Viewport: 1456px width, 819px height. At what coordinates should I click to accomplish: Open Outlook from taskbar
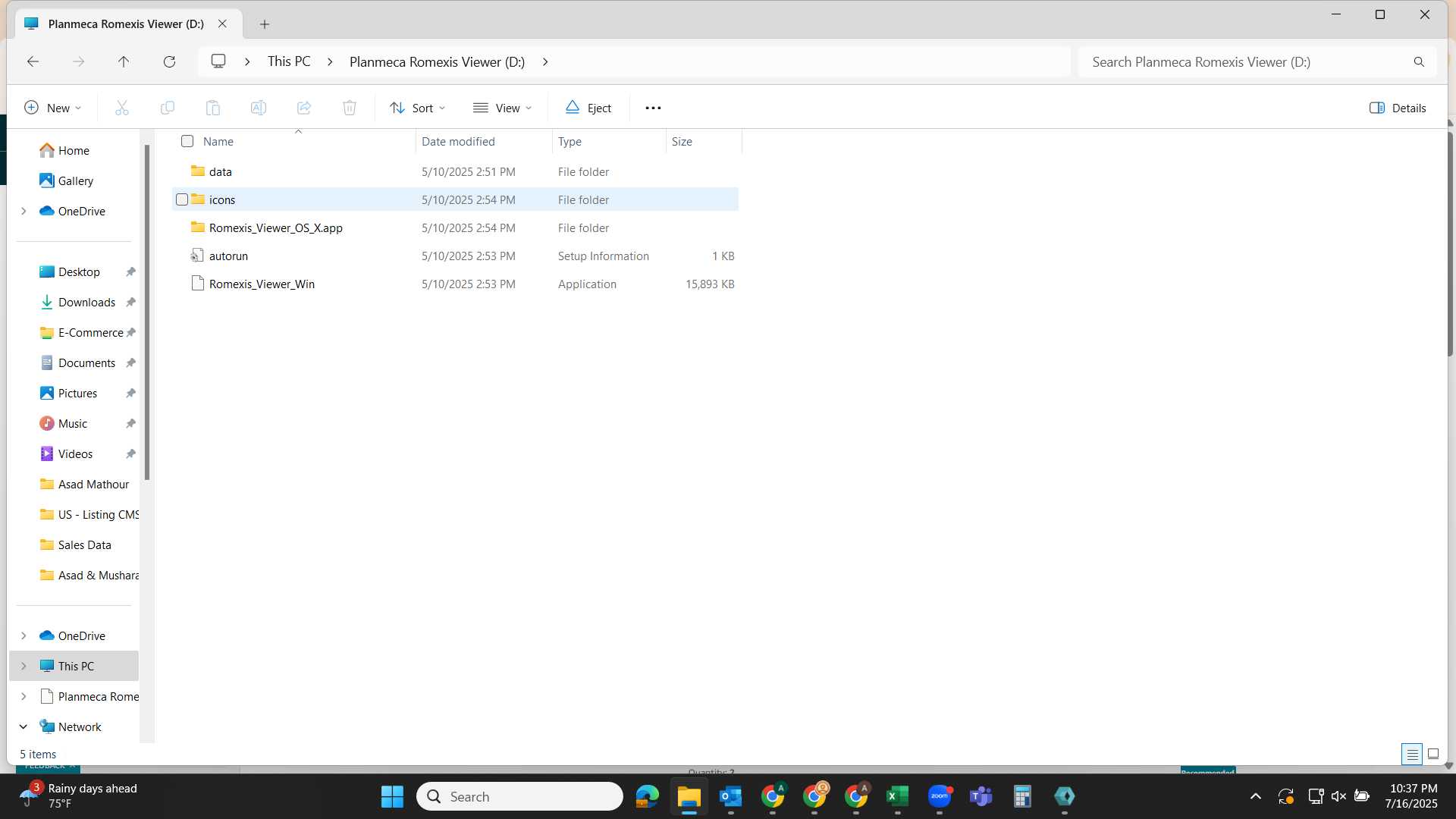(x=730, y=796)
